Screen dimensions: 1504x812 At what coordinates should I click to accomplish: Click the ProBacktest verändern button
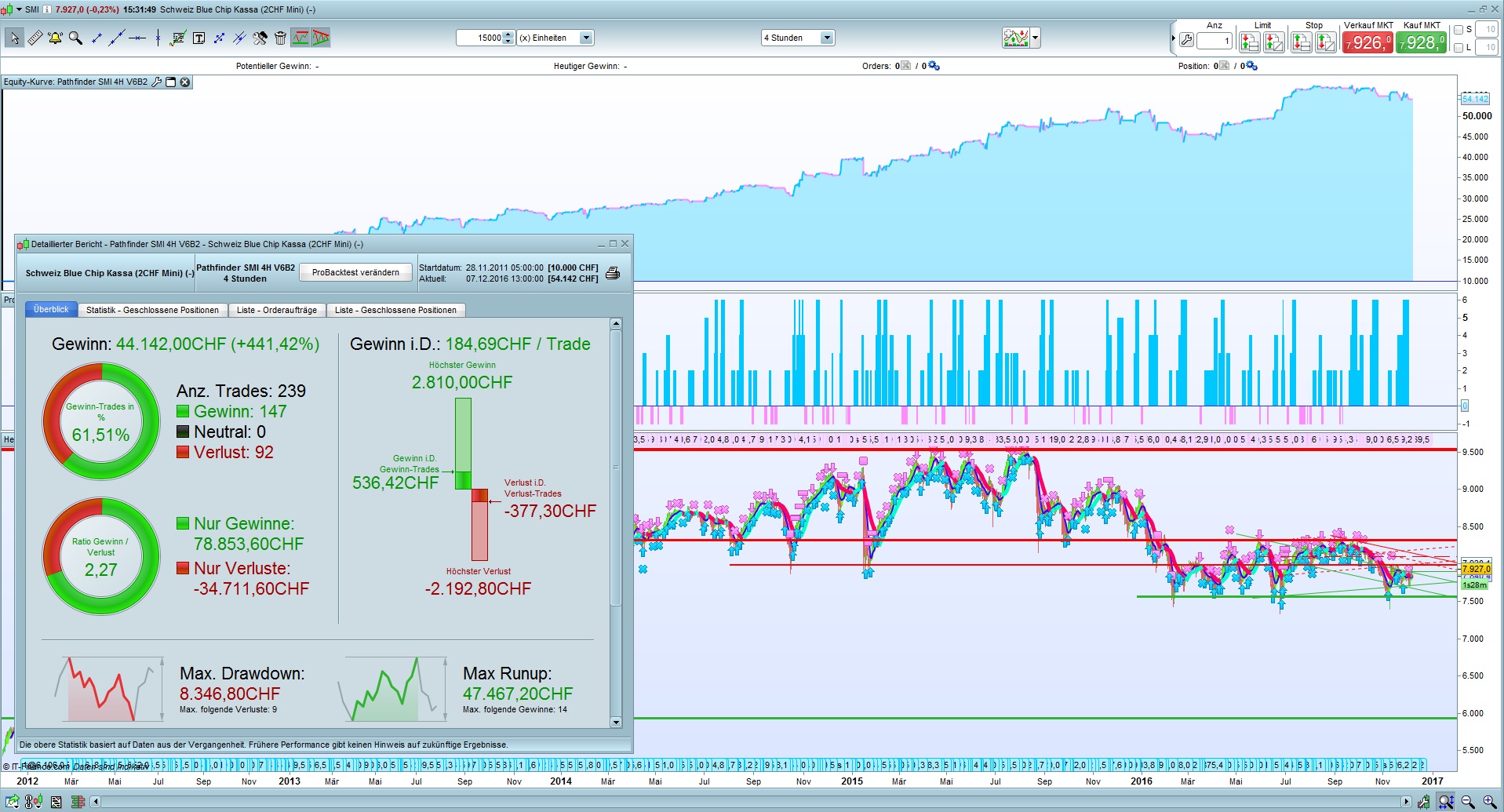tap(355, 272)
